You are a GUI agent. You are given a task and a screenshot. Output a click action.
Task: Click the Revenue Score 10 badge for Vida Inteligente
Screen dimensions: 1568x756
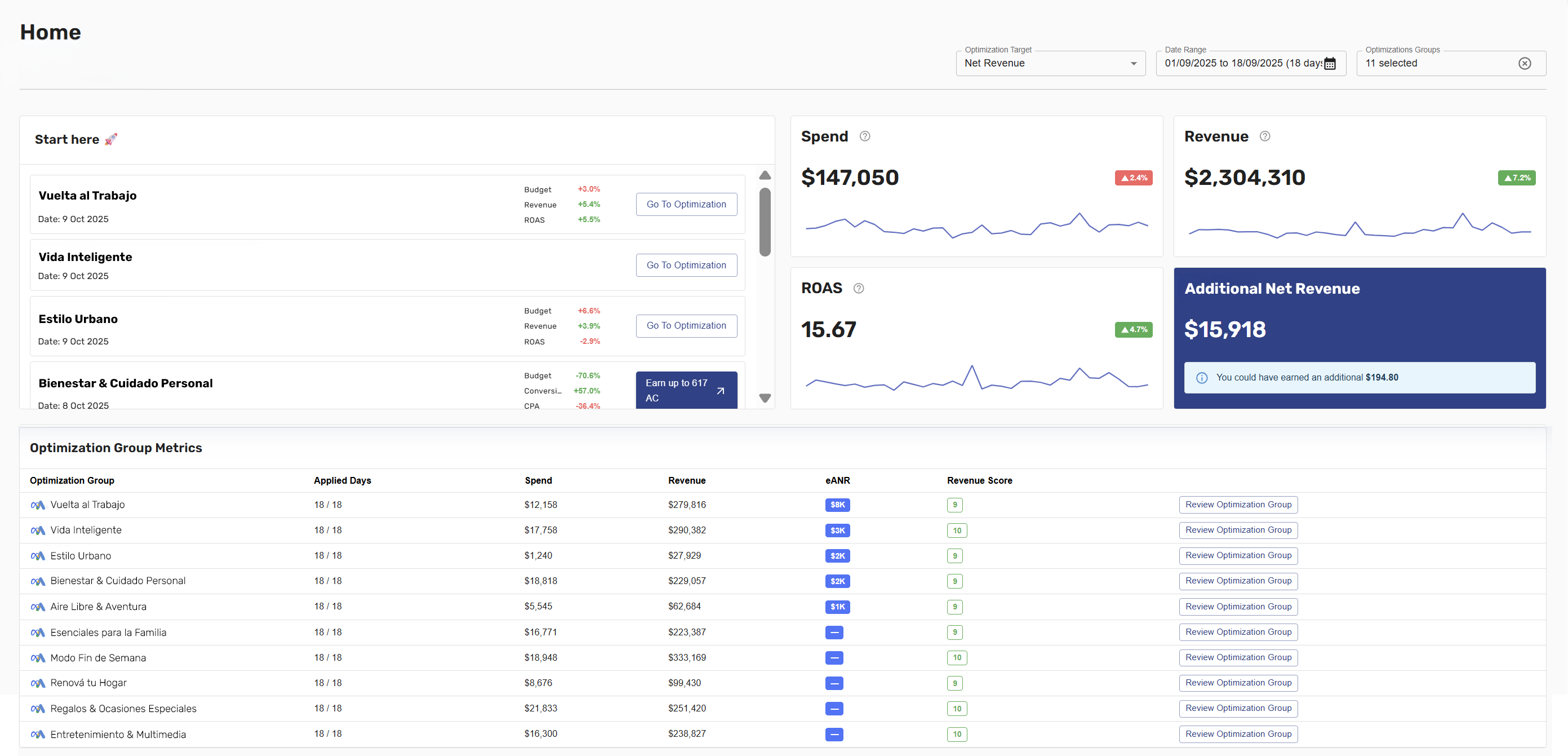point(956,530)
